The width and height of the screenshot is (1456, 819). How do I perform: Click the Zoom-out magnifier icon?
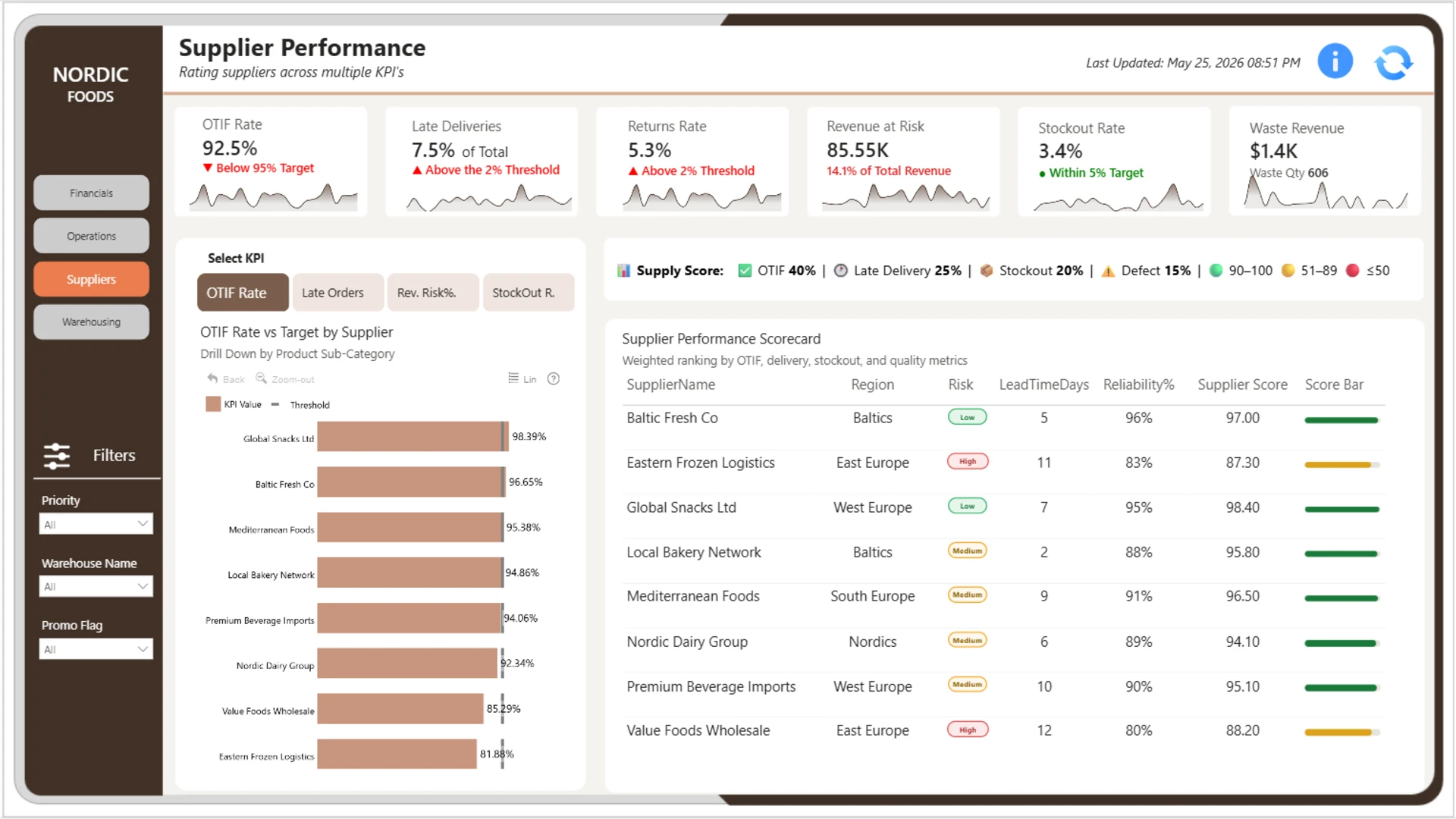[x=261, y=378]
